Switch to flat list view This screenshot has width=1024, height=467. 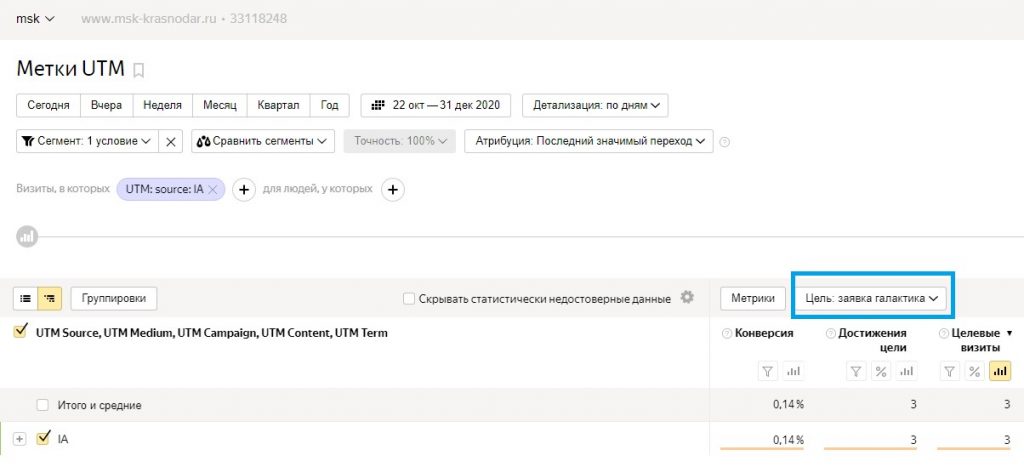[25, 298]
